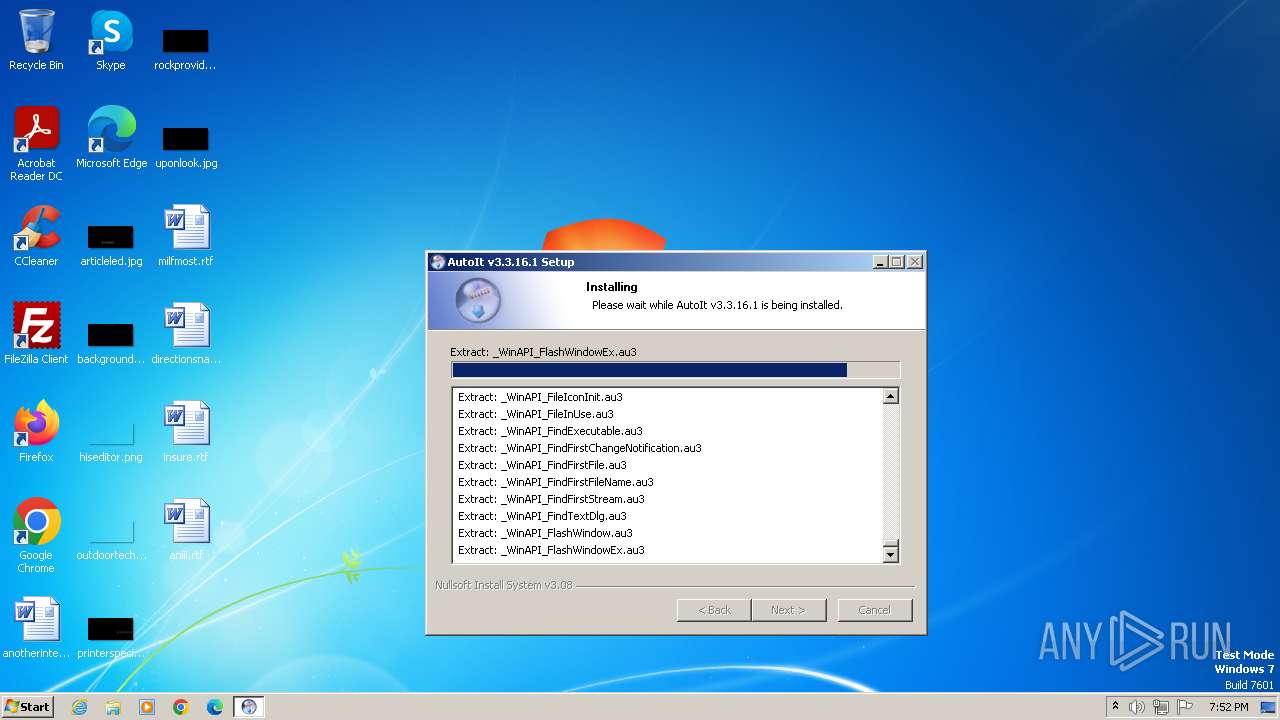Viewport: 1280px width, 720px height.
Task: Click the Edge taskbar icon
Action: click(x=215, y=707)
